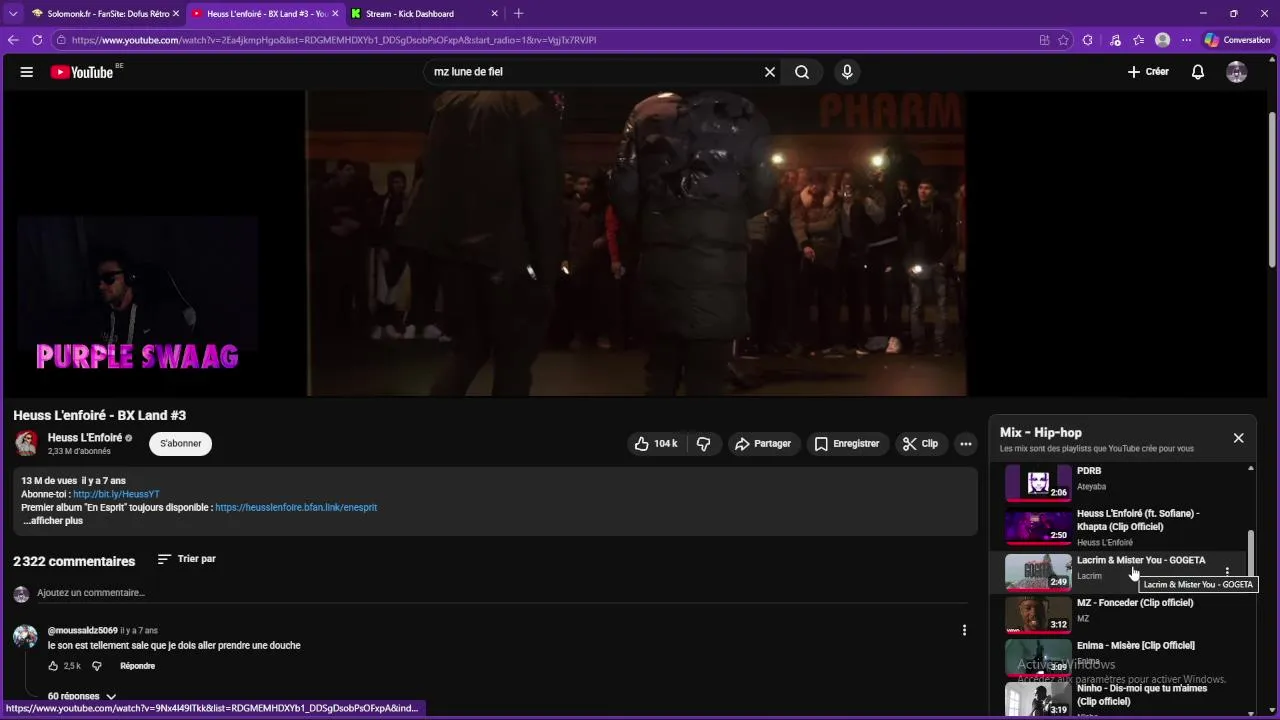Open Copilot Conversation button
Screen dimensions: 1280x720
[1237, 40]
